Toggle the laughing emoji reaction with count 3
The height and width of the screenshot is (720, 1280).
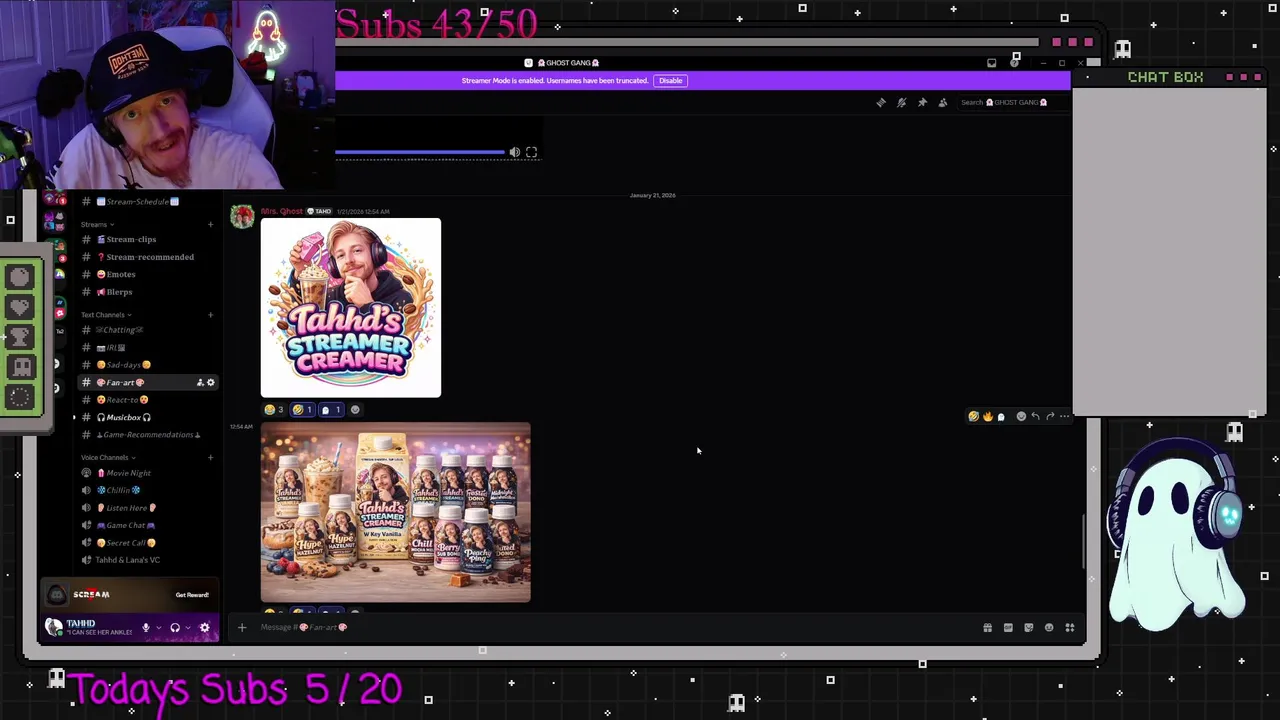point(274,409)
